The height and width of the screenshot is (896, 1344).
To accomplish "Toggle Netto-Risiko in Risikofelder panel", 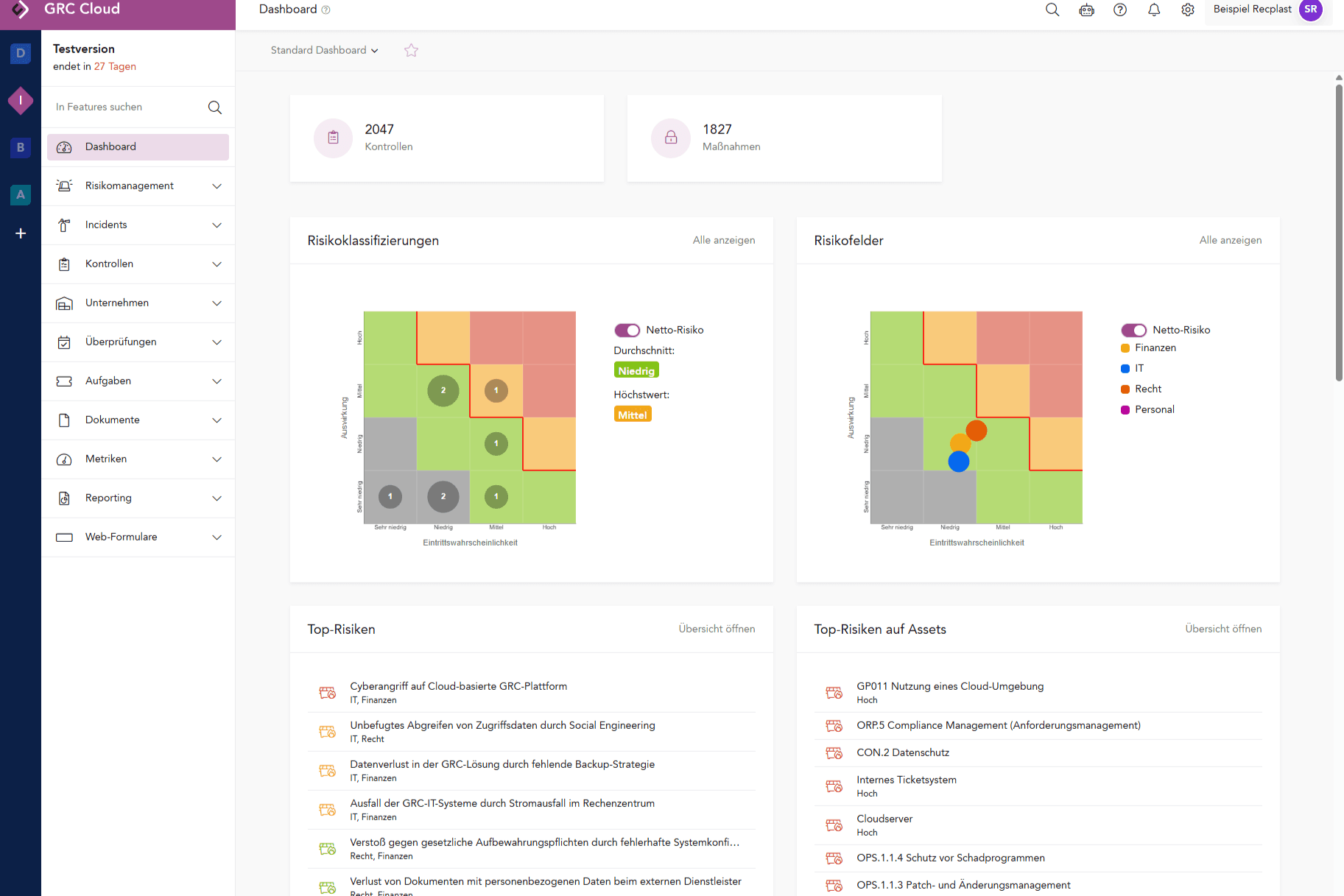I will pos(1133,330).
